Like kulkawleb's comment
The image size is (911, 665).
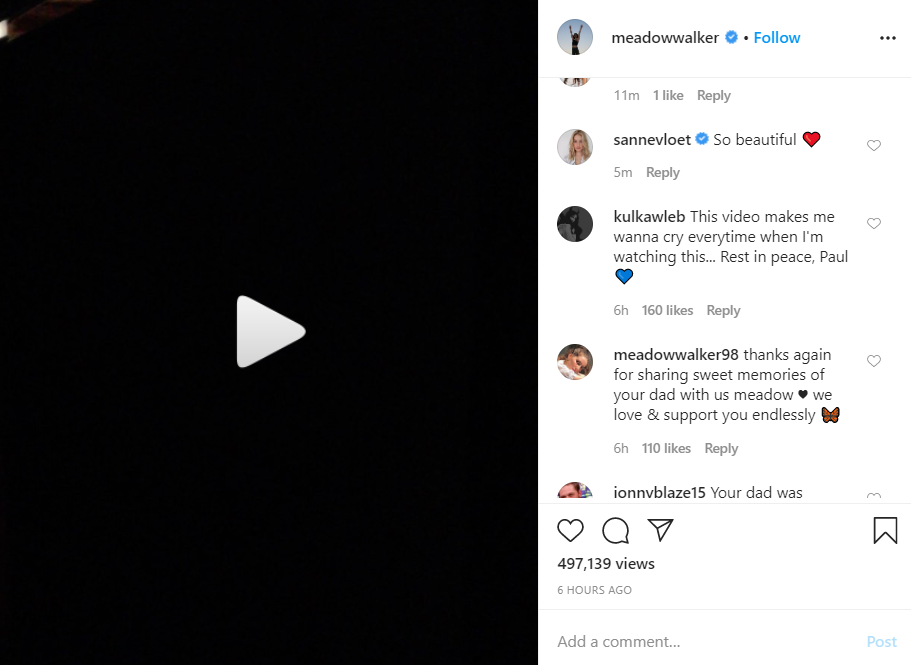pyautogui.click(x=874, y=223)
